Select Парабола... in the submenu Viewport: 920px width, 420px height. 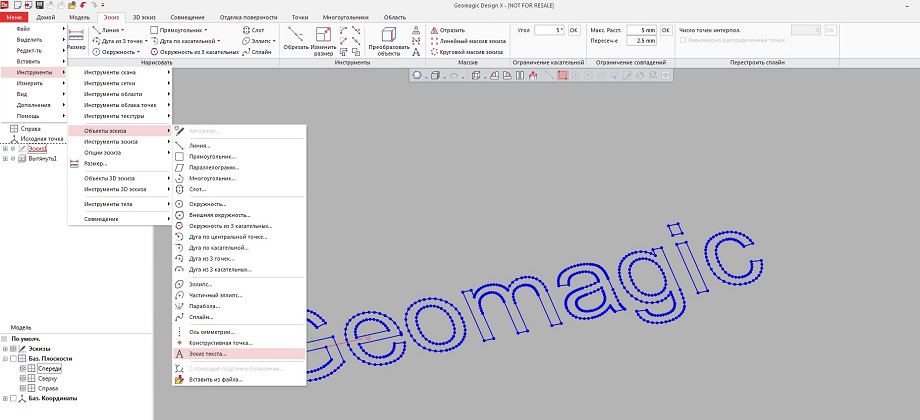pos(239,306)
